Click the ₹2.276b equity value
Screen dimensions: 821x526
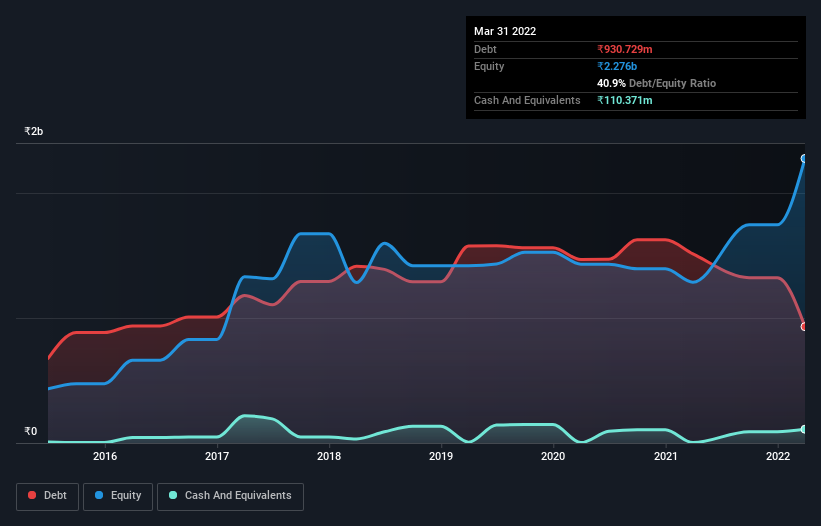tap(617, 66)
